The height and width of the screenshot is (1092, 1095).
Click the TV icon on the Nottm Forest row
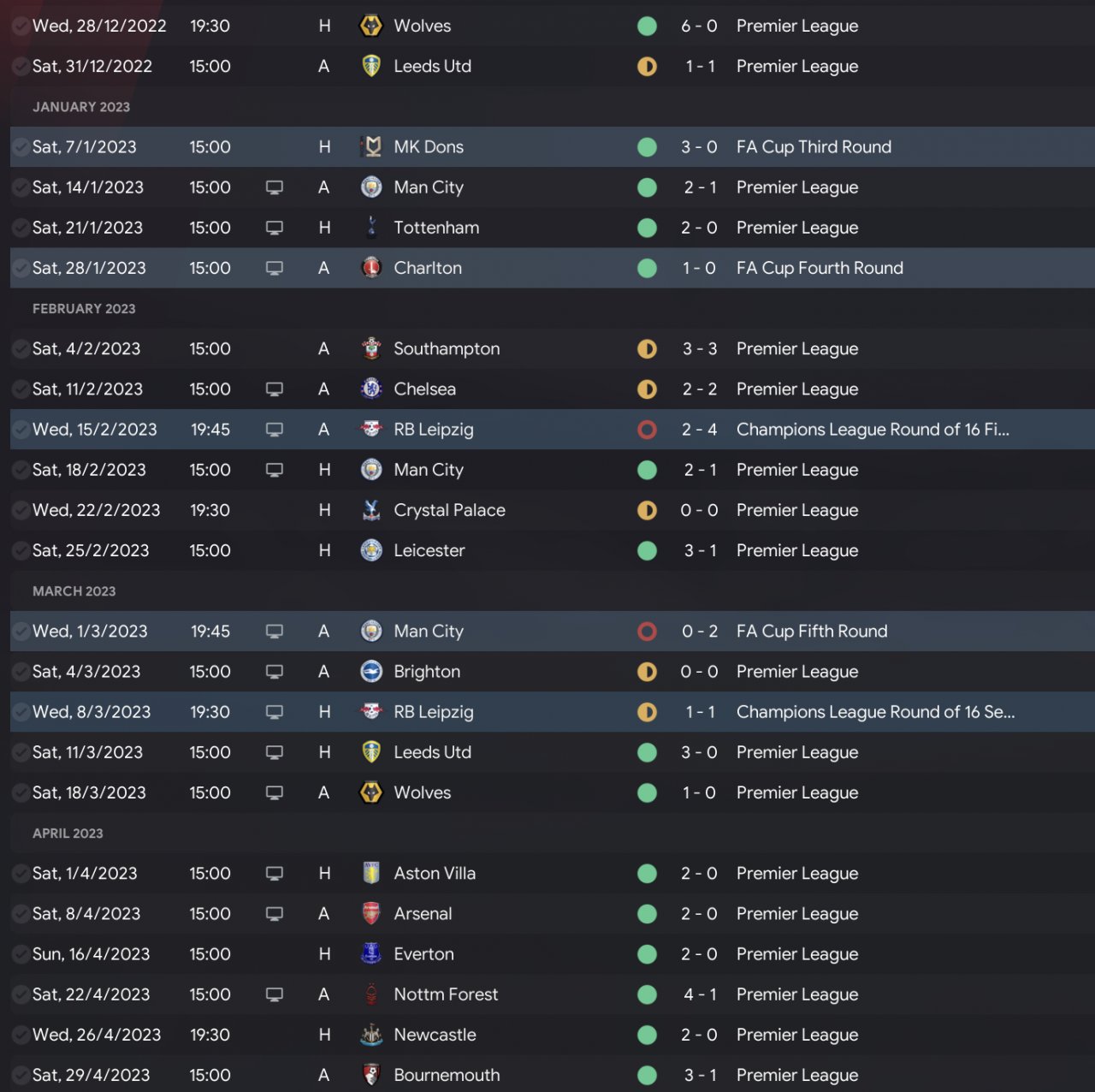coord(275,994)
